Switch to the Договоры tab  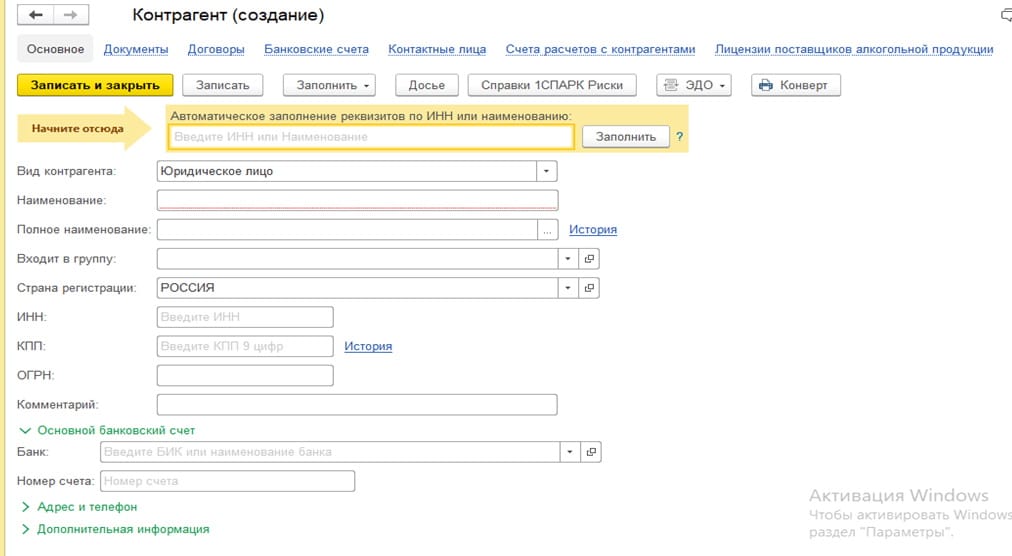(216, 49)
